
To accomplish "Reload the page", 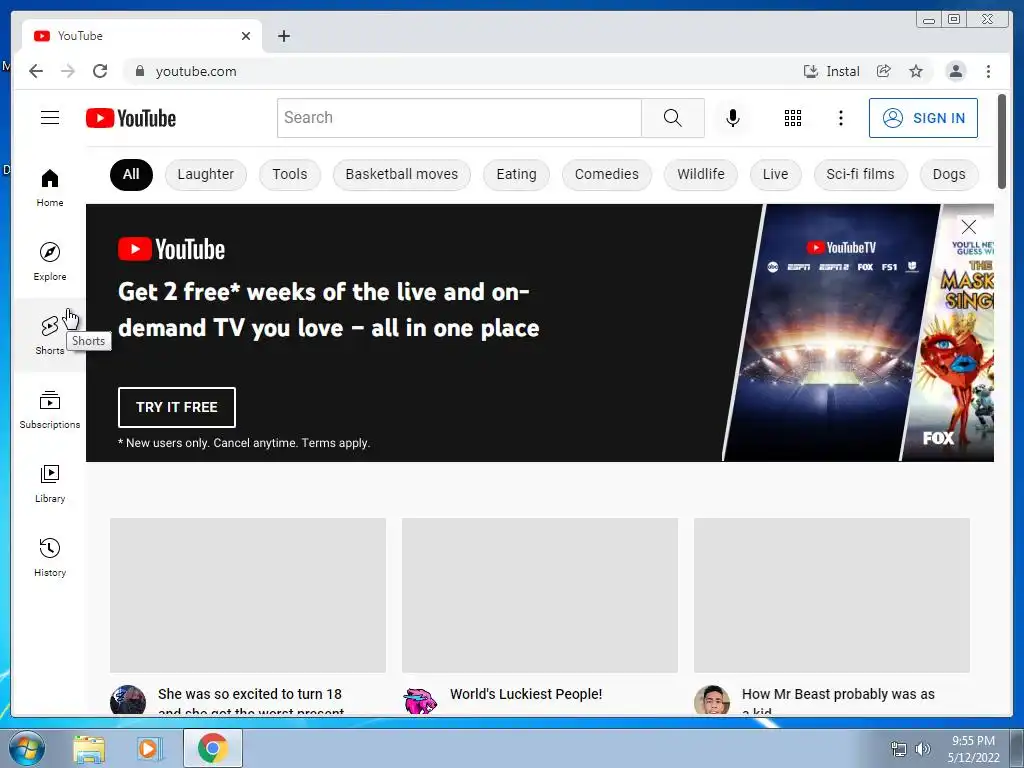I will click(x=100, y=71).
